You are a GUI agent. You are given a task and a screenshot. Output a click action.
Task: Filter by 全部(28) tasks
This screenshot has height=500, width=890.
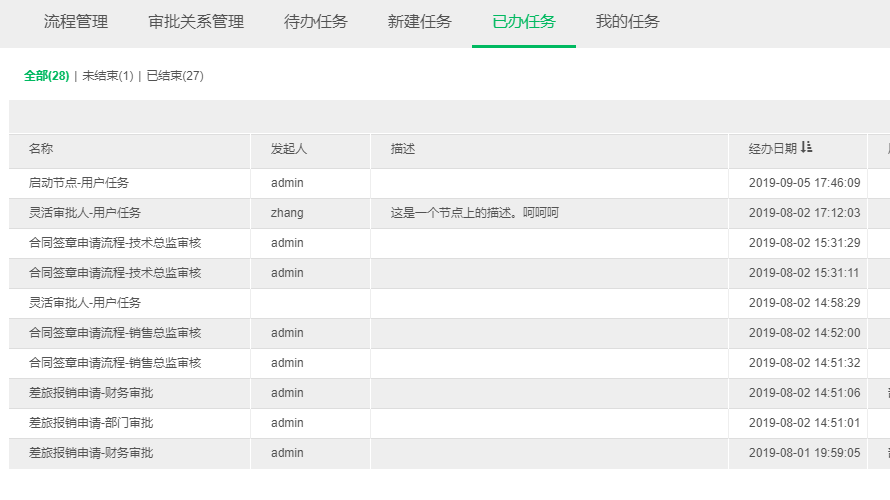pos(46,76)
